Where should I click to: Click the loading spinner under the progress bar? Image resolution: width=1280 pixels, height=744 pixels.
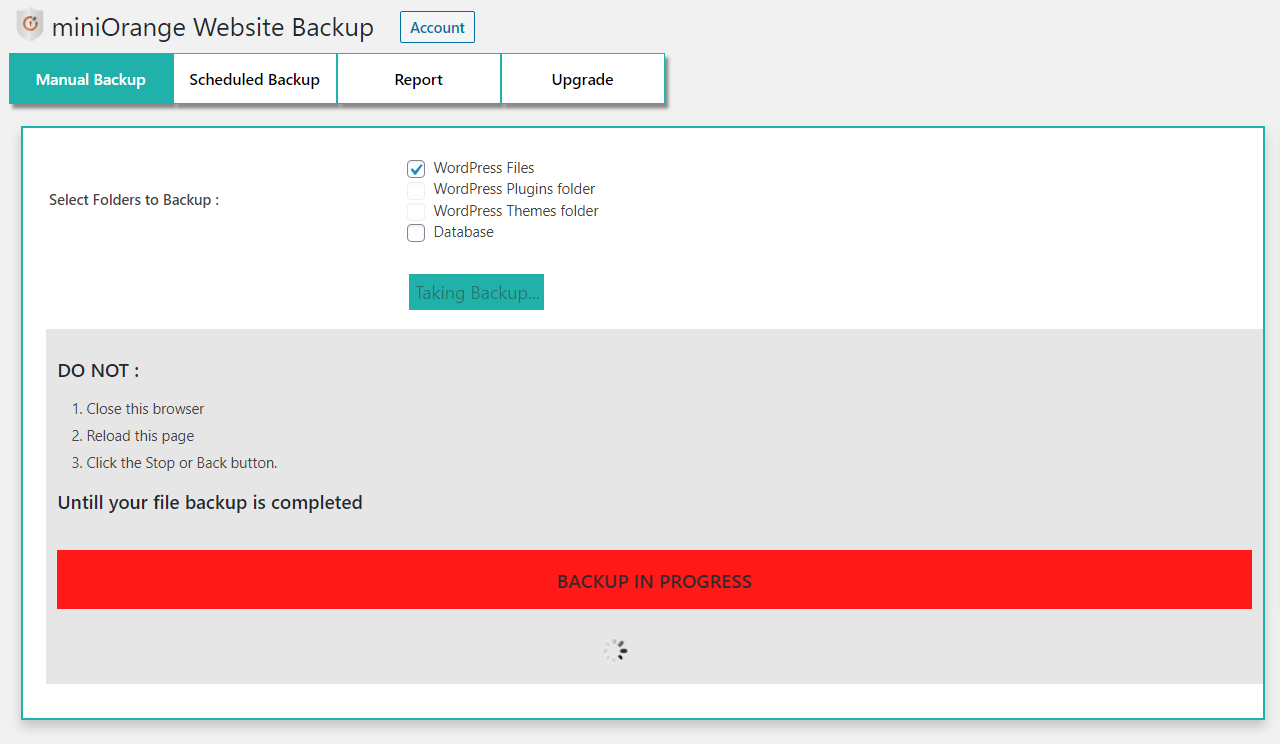pyautogui.click(x=615, y=651)
